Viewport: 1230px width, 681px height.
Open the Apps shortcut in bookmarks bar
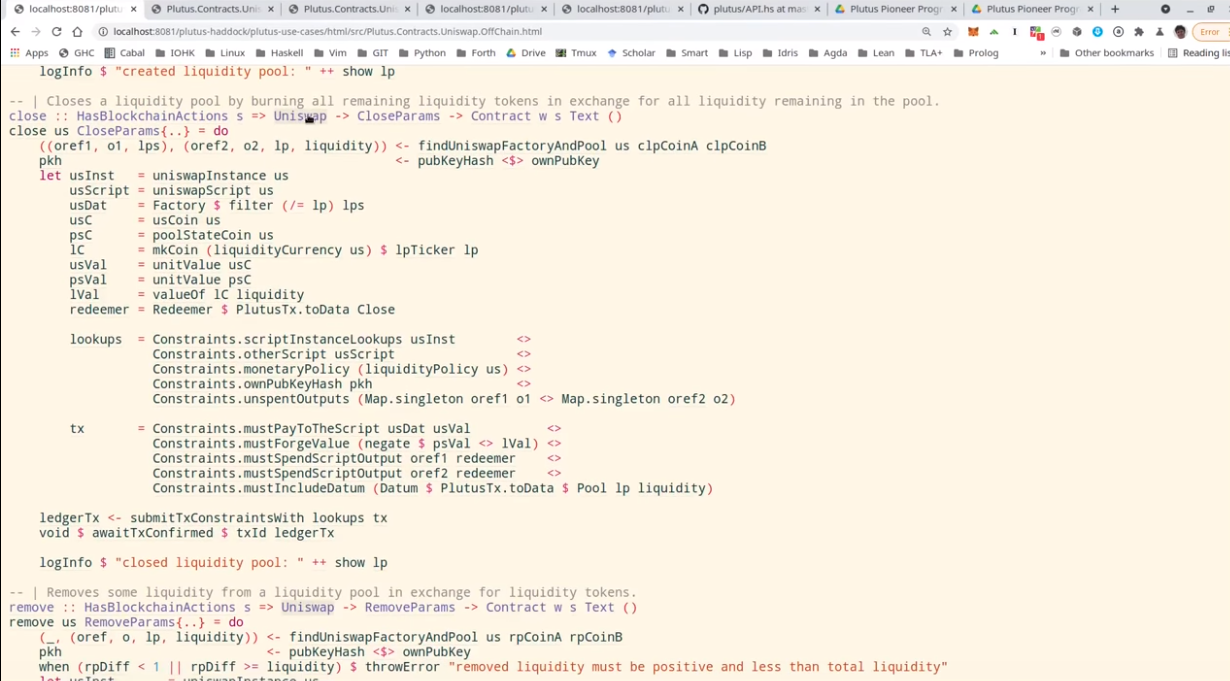point(29,53)
